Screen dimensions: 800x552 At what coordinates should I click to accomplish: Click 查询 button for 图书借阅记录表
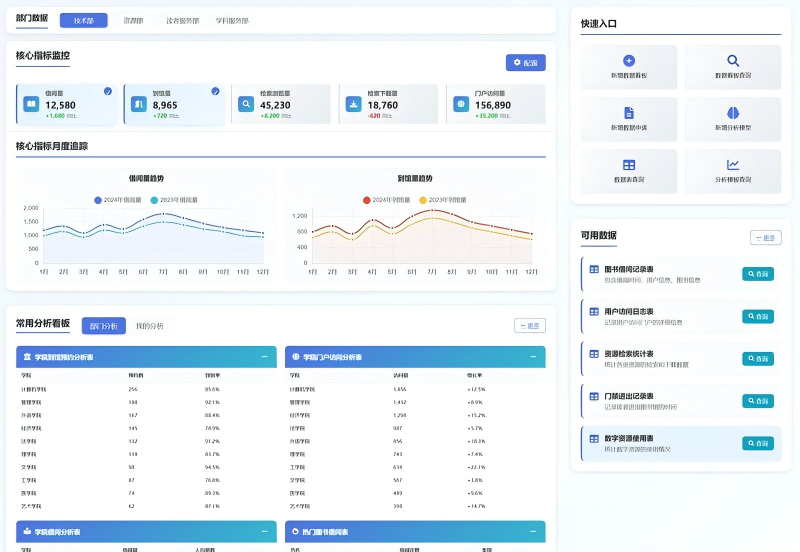pyautogui.click(x=757, y=274)
